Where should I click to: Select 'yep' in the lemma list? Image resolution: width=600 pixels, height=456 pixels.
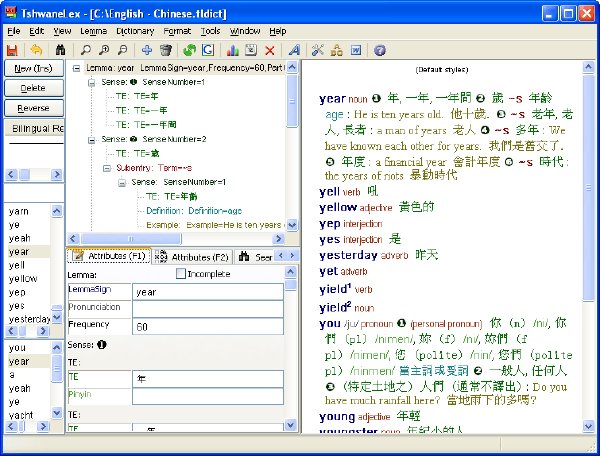coord(17,293)
